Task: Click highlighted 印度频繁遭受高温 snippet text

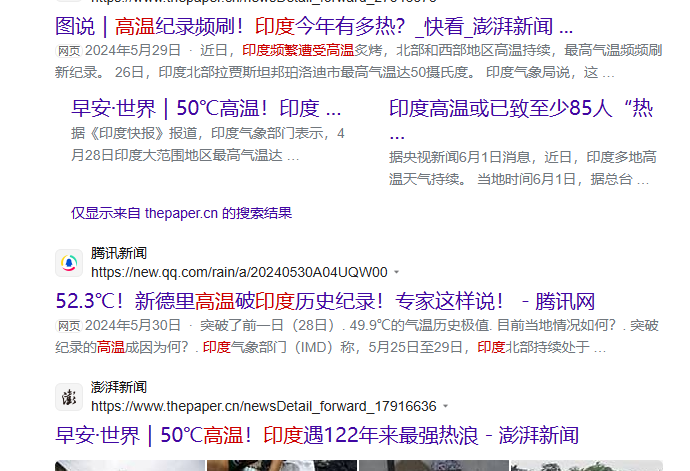Action: tap(298, 51)
